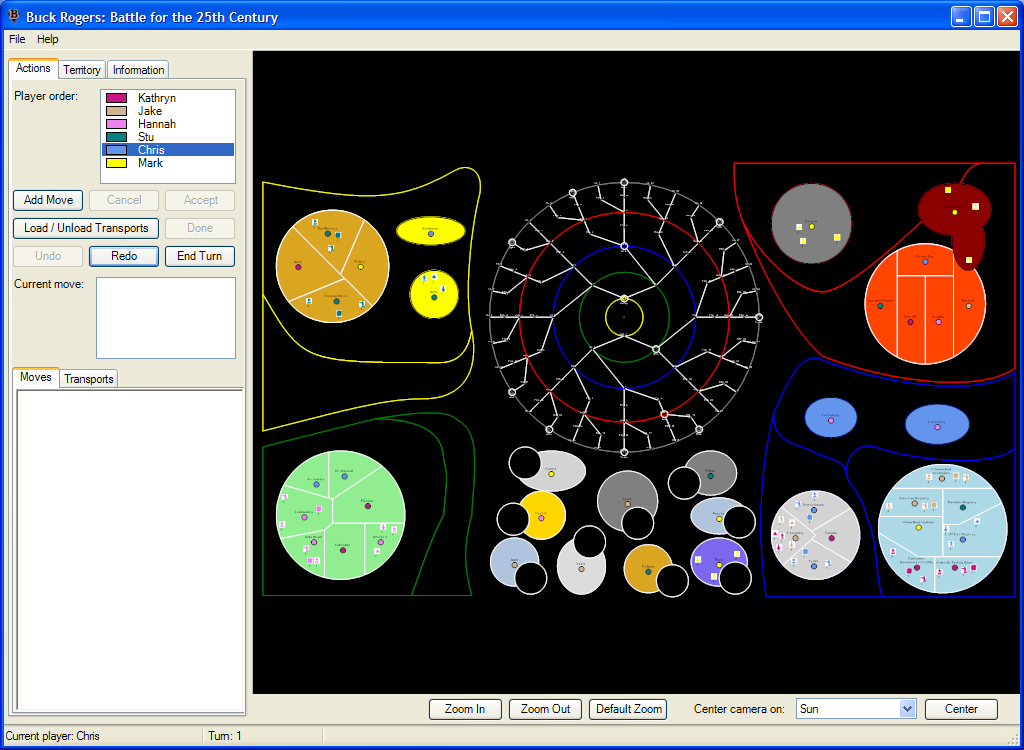Click magenta Farside dot on the Moon
Image resolution: width=1024 pixels, height=750 pixels.
(x=831, y=539)
